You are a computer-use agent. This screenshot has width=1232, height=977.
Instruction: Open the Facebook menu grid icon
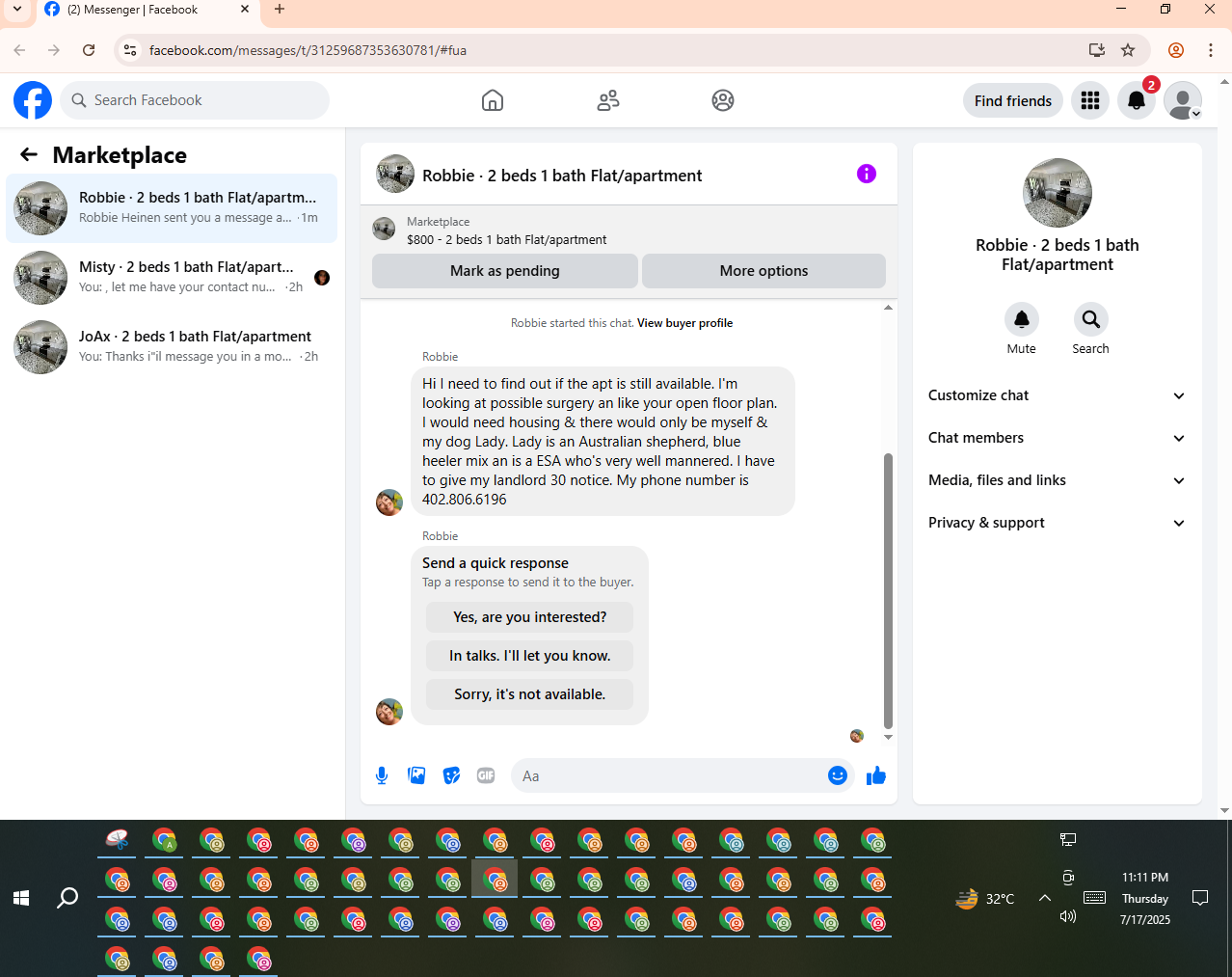click(1090, 100)
